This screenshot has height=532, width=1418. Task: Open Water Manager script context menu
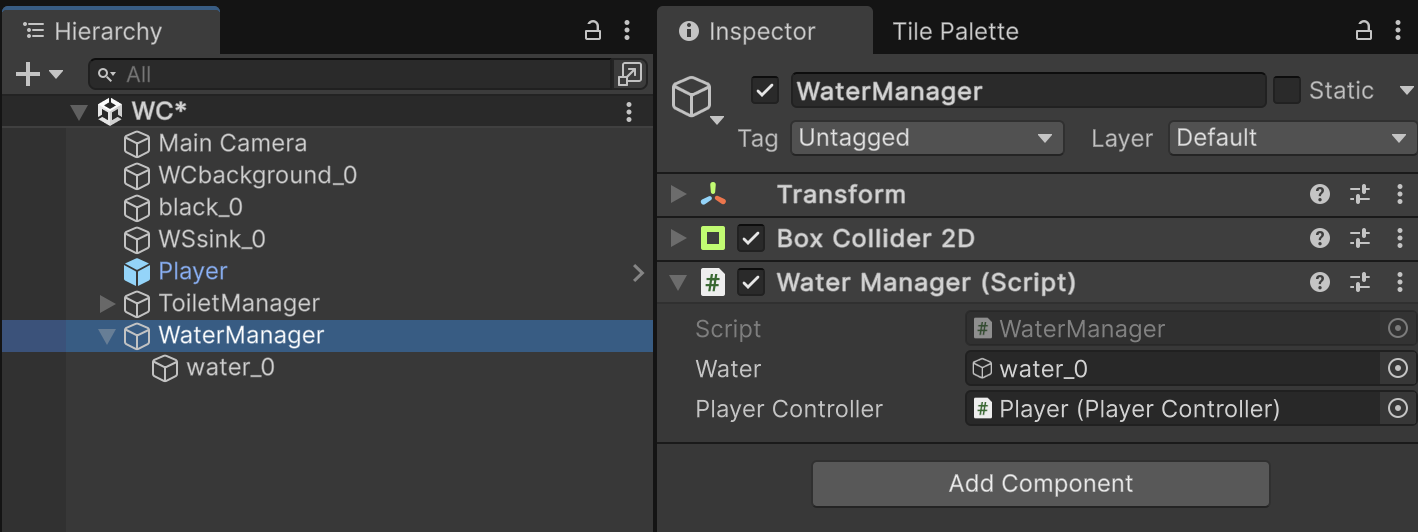pos(1399,282)
